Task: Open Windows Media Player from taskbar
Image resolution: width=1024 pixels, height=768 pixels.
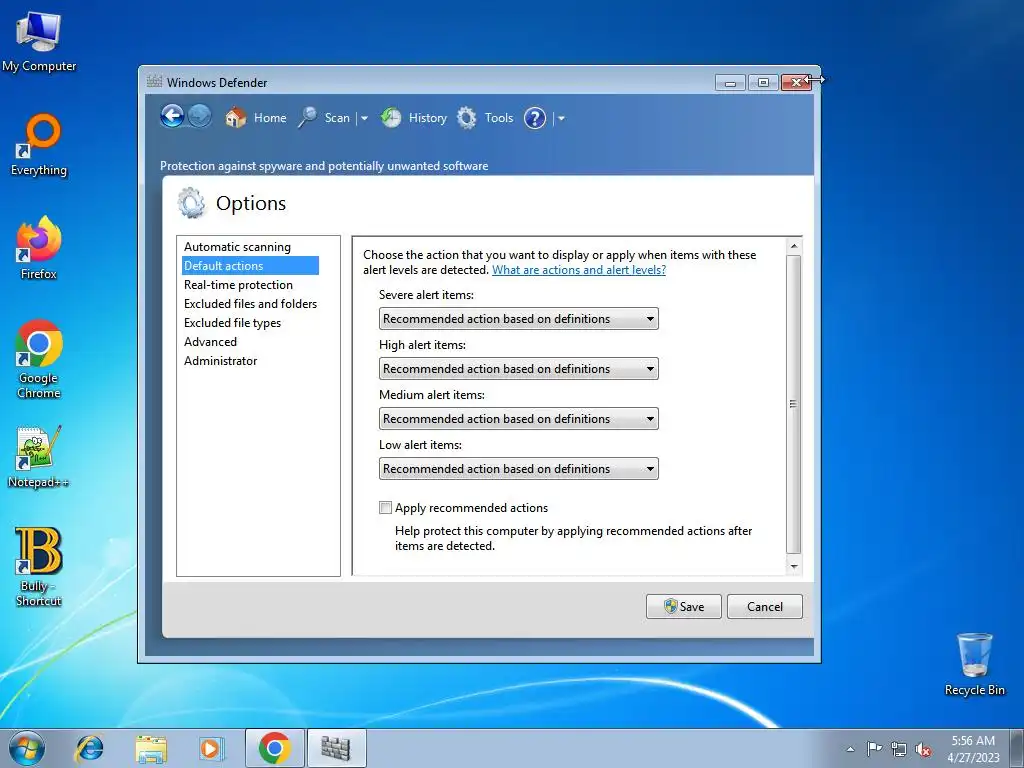Action: pyautogui.click(x=211, y=748)
